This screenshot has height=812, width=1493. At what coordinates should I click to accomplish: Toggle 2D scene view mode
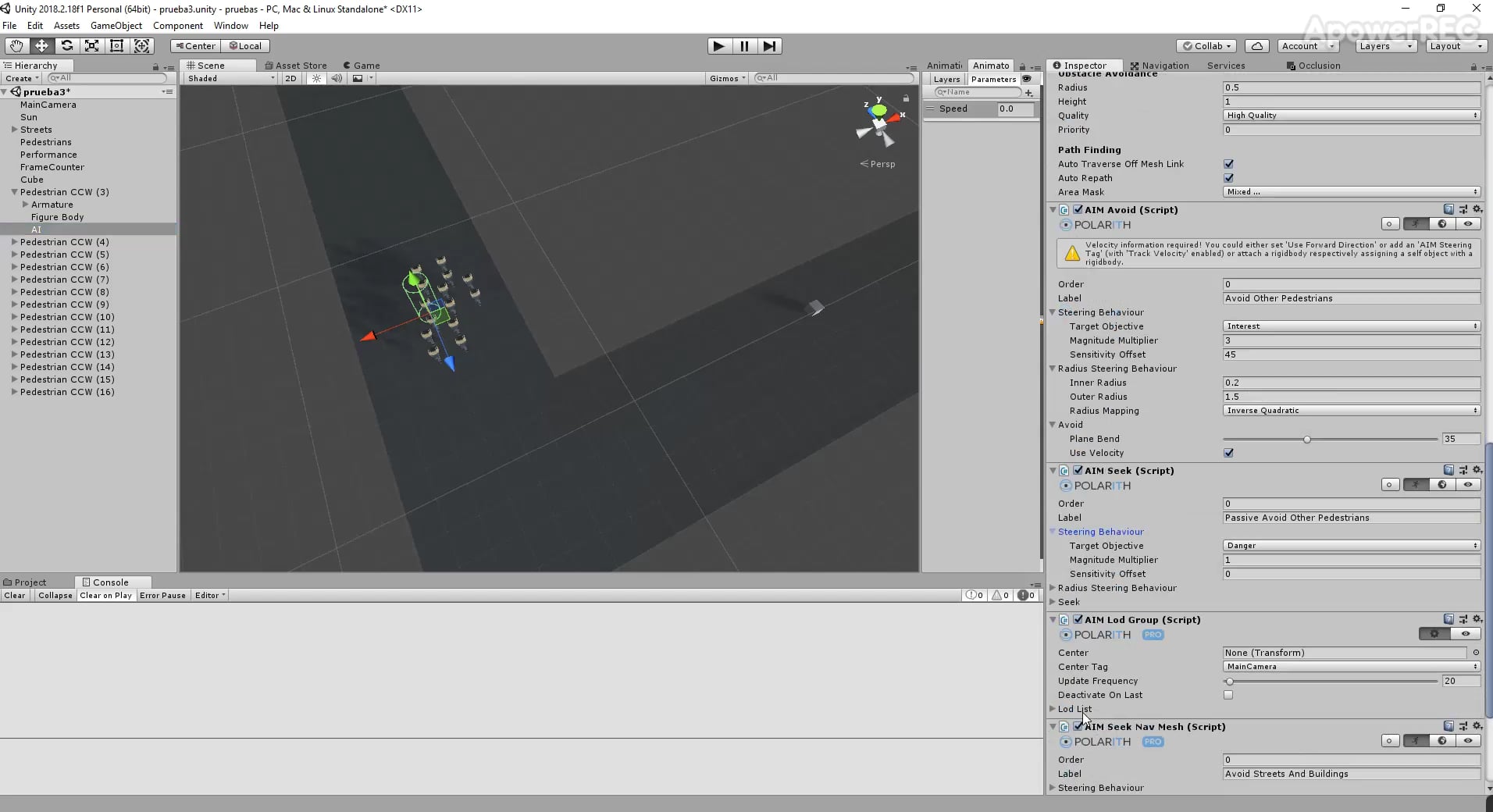point(290,78)
